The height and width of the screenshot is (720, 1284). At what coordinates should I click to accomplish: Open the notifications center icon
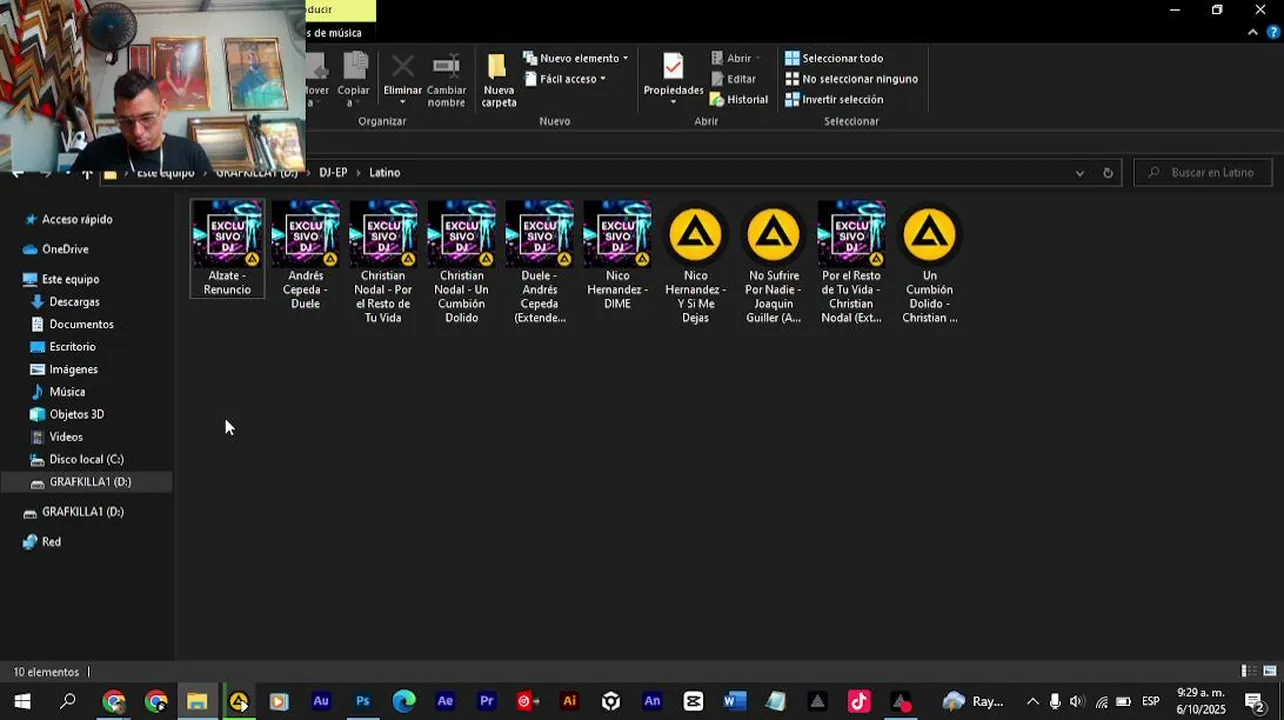(x=1255, y=702)
